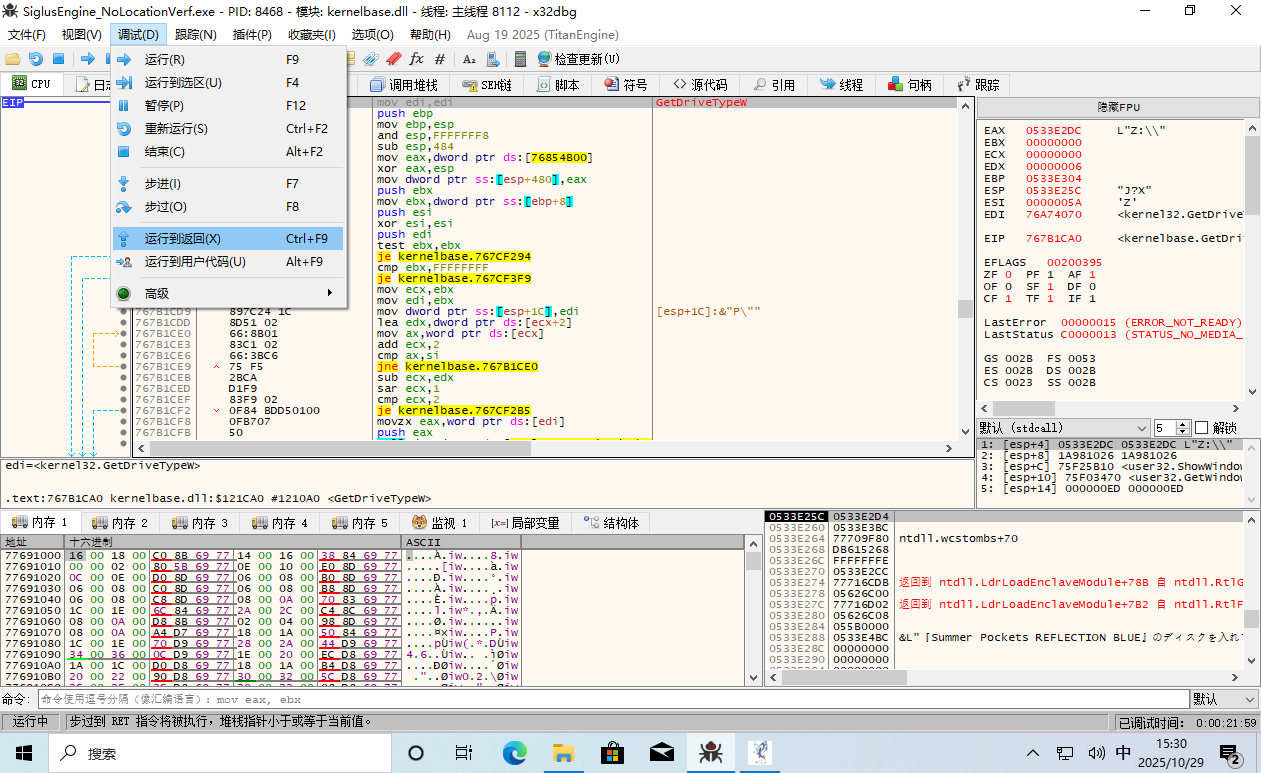The width and height of the screenshot is (1261, 773).
Task: Open the 内存 2 dump tab
Action: 120,522
